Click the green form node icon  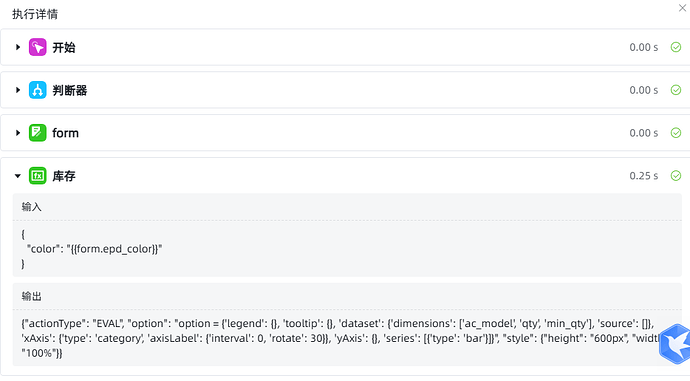(37, 133)
